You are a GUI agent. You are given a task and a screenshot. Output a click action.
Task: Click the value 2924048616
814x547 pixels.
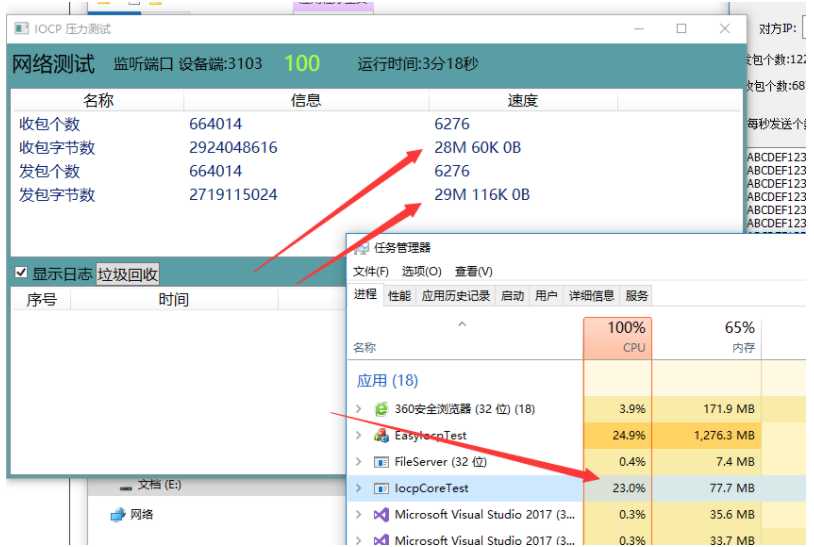pos(233,147)
